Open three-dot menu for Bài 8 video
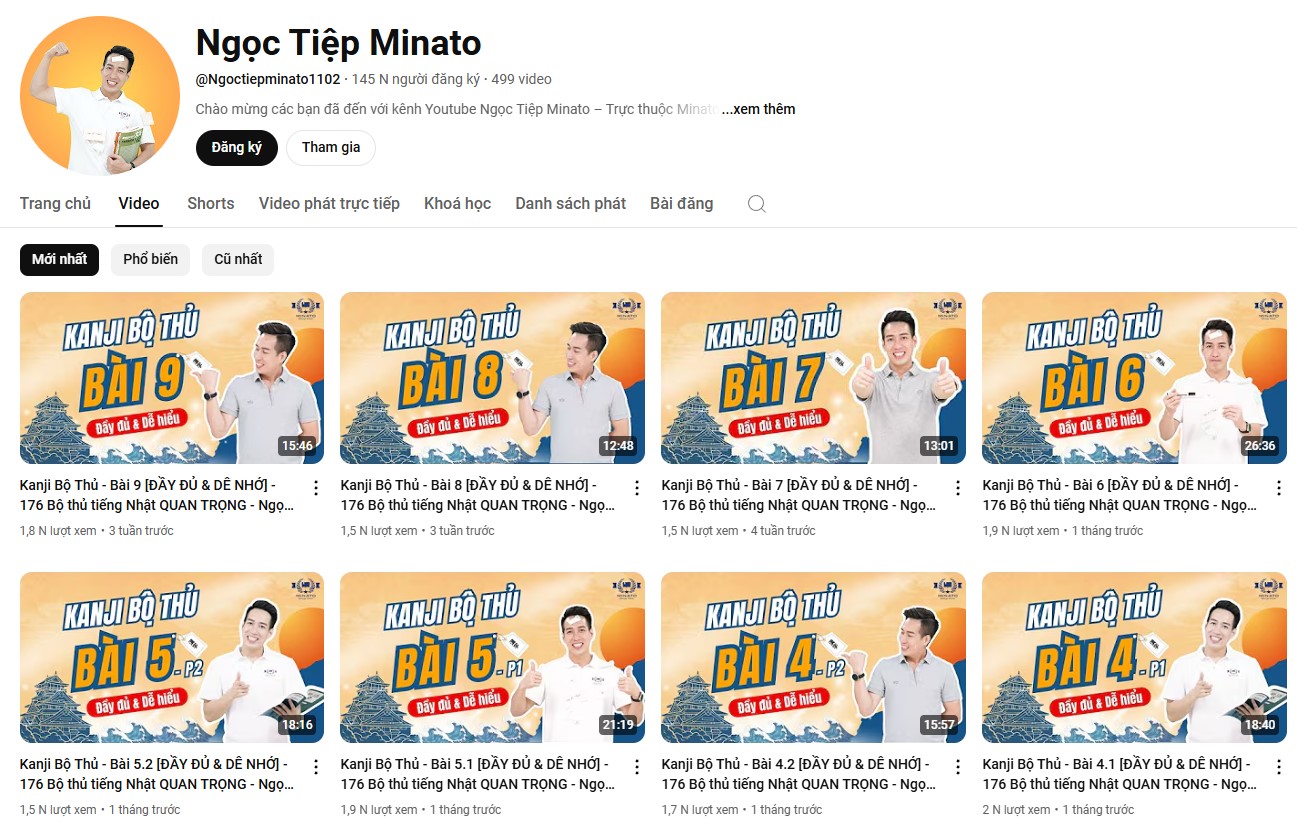 tap(637, 488)
